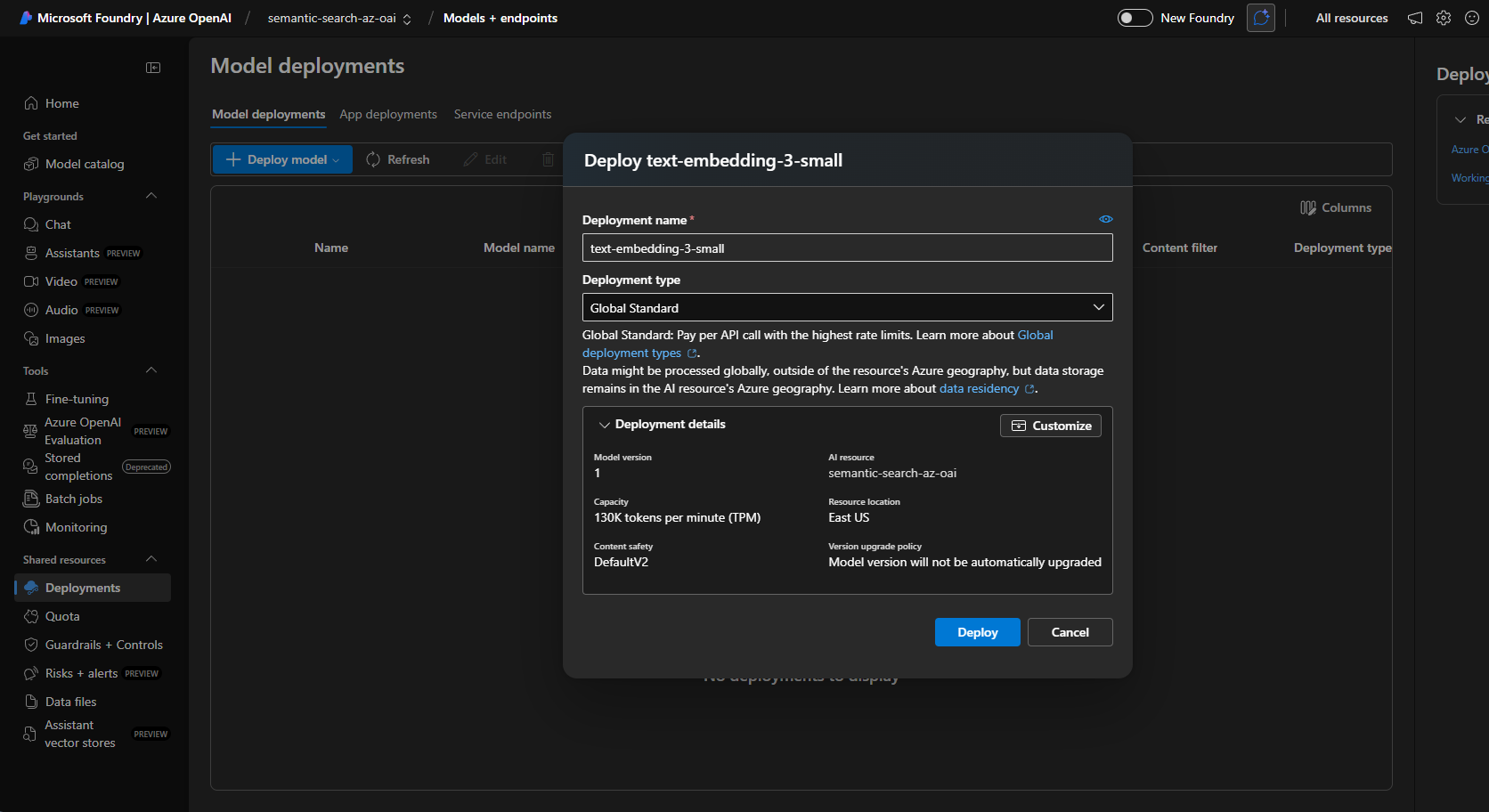Sort by the Model name column header
Viewport: 1489px width, 812px height.
click(519, 248)
